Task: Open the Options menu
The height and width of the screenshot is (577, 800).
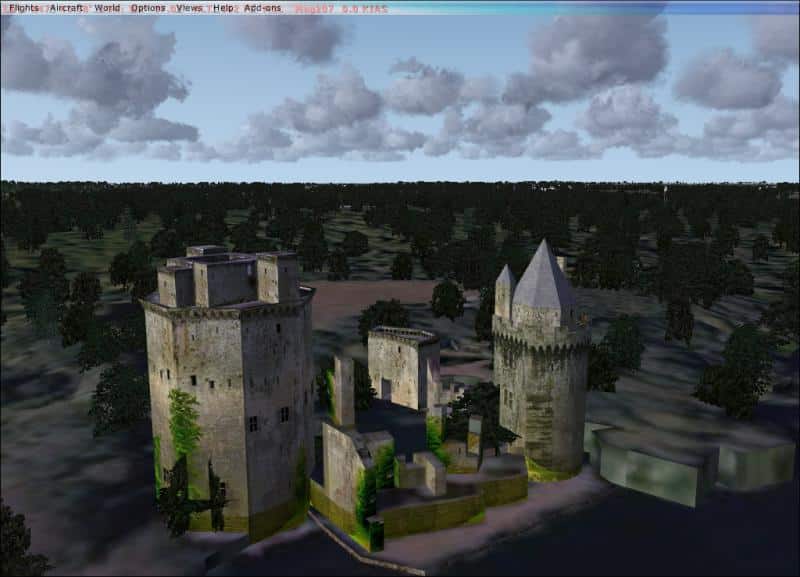Action: pos(148,7)
